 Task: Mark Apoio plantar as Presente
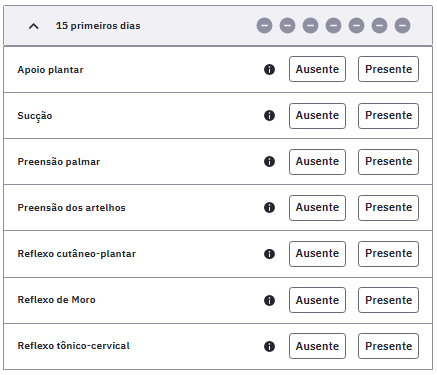[388, 69]
